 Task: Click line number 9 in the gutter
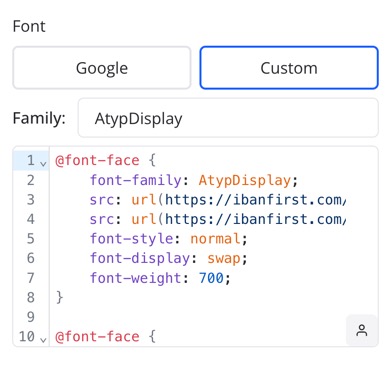tap(31, 317)
